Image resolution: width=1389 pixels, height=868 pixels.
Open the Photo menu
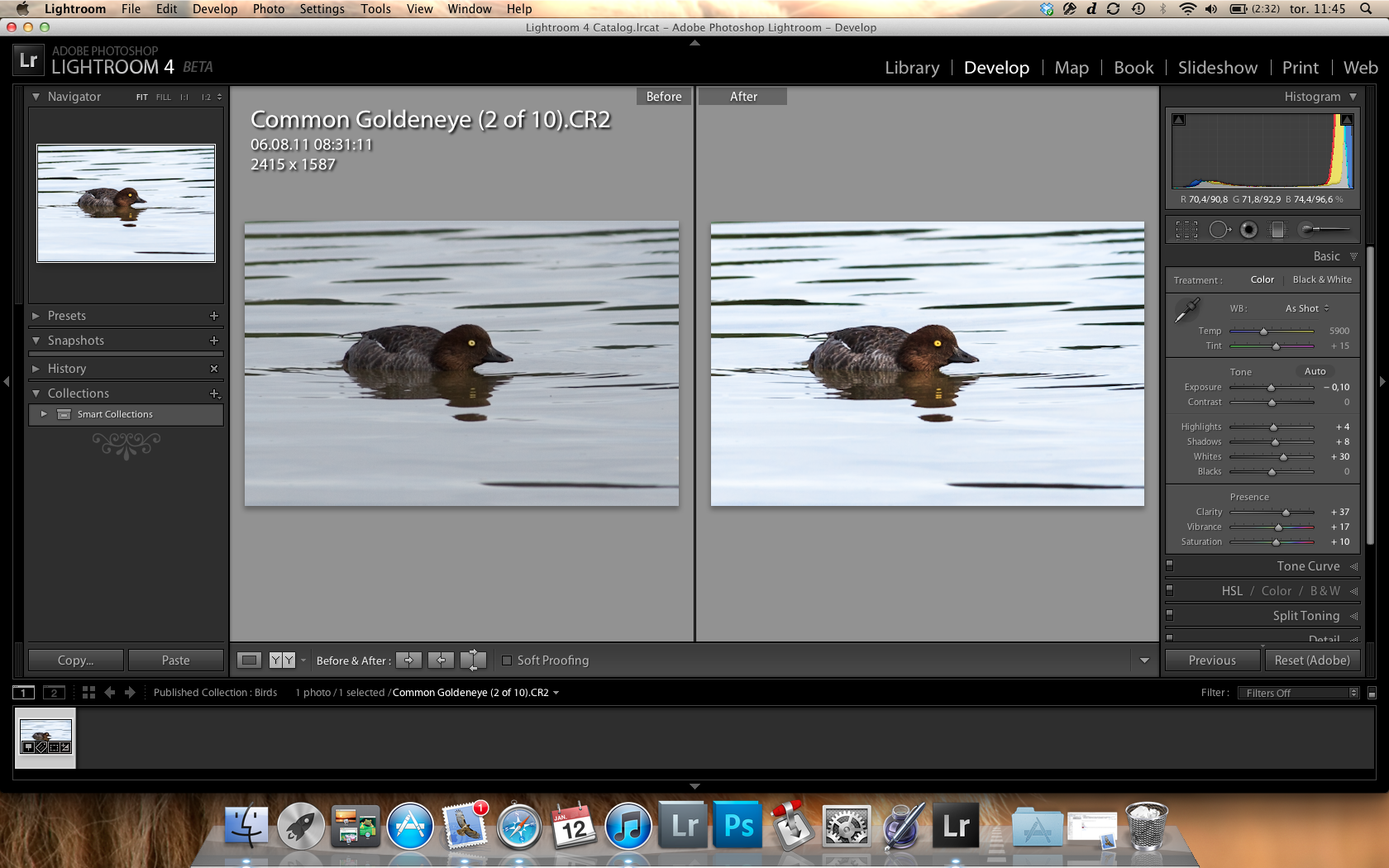[269, 9]
